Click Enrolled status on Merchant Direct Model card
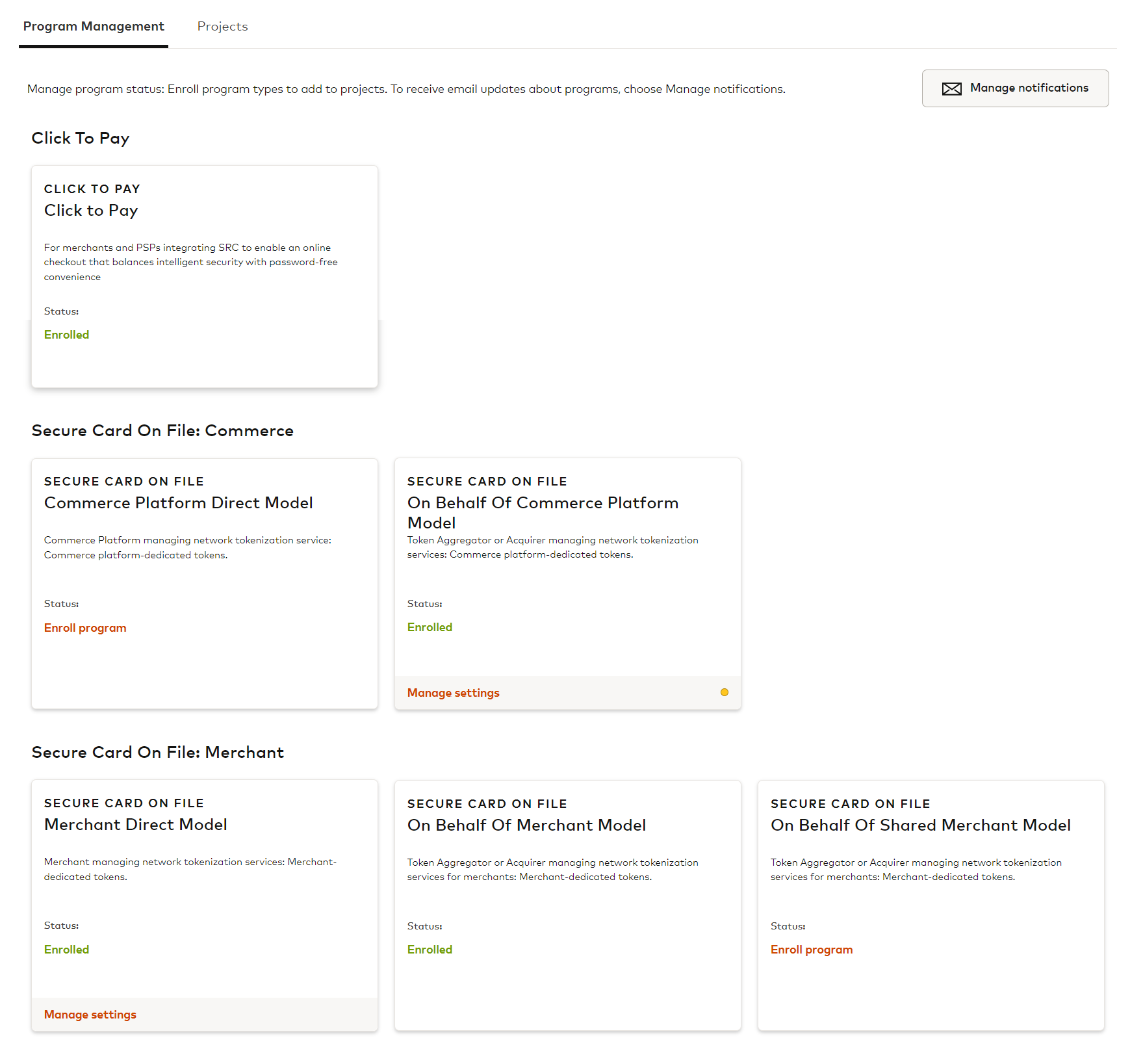 tap(66, 950)
